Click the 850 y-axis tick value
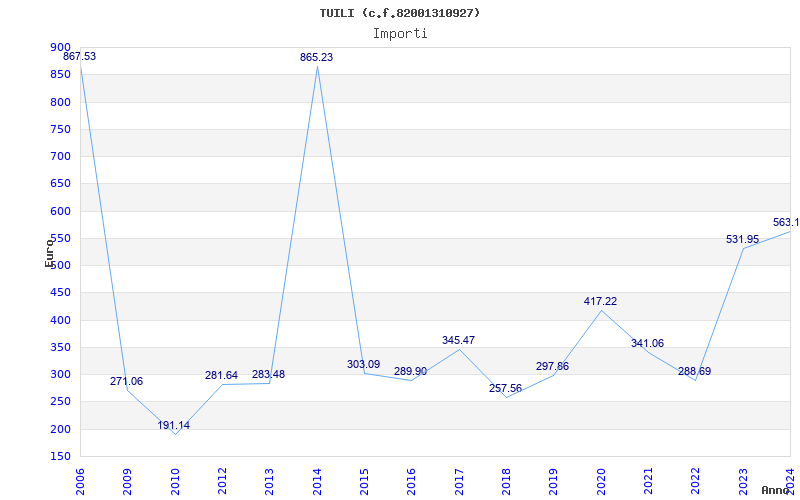 click(60, 74)
